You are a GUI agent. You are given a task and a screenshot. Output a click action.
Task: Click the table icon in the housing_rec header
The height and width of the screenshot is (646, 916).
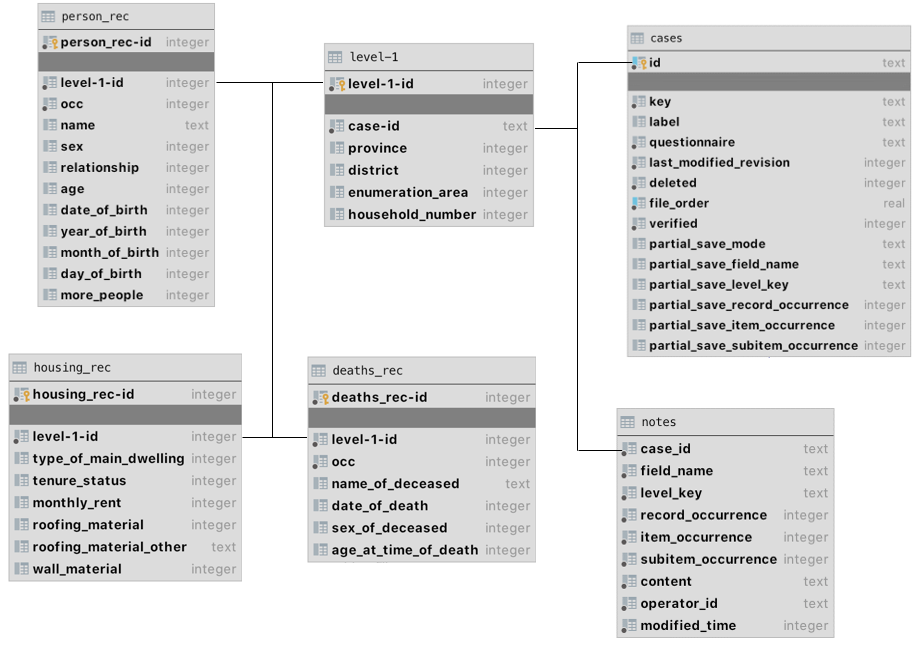pyautogui.click(x=20, y=368)
